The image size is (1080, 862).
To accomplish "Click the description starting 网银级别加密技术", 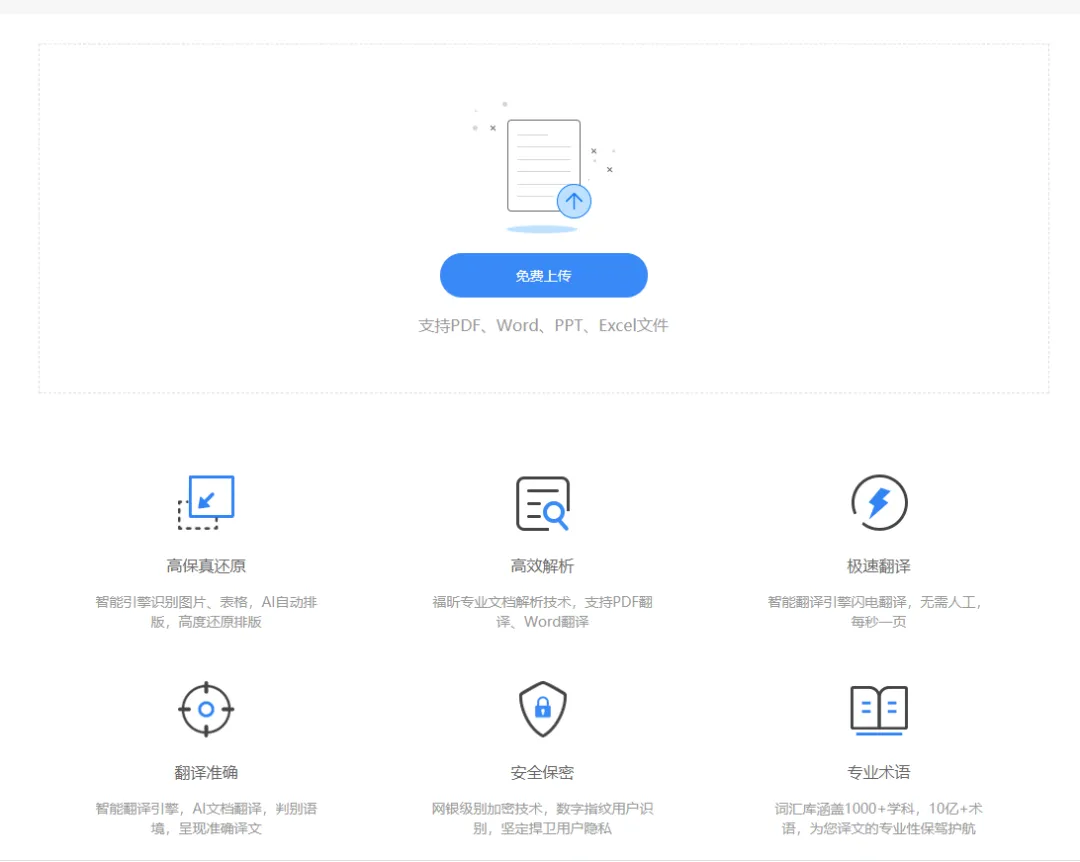I will (x=543, y=818).
